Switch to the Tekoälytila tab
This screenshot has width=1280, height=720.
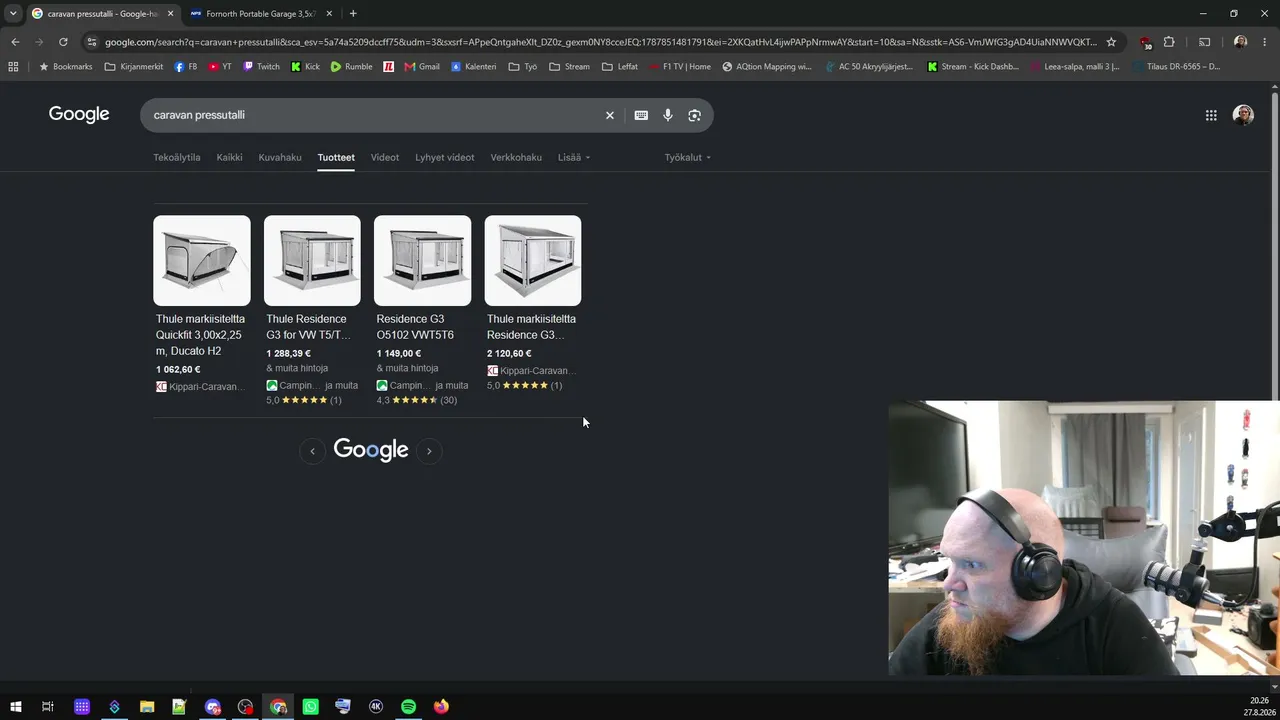[177, 157]
